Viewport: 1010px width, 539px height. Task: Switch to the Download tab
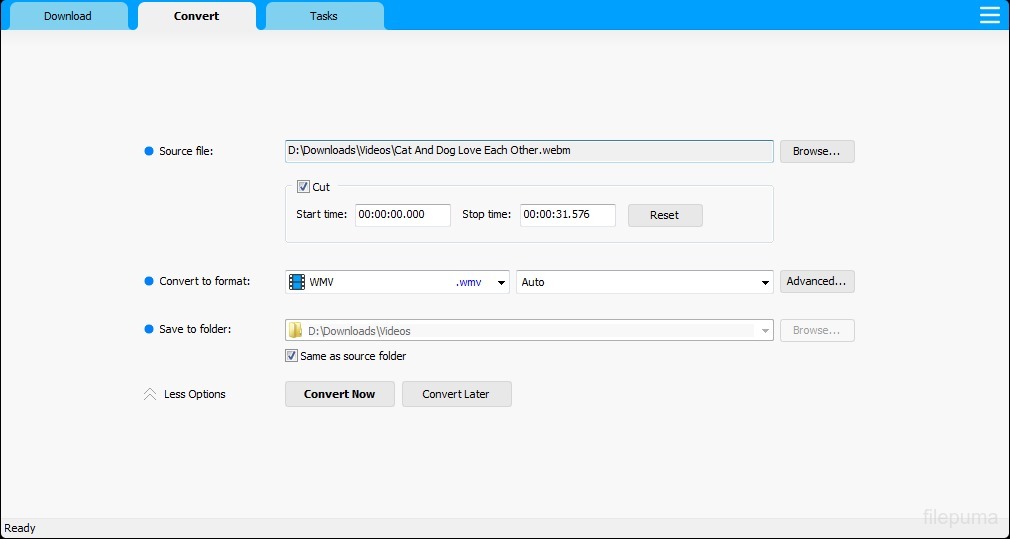[68, 16]
